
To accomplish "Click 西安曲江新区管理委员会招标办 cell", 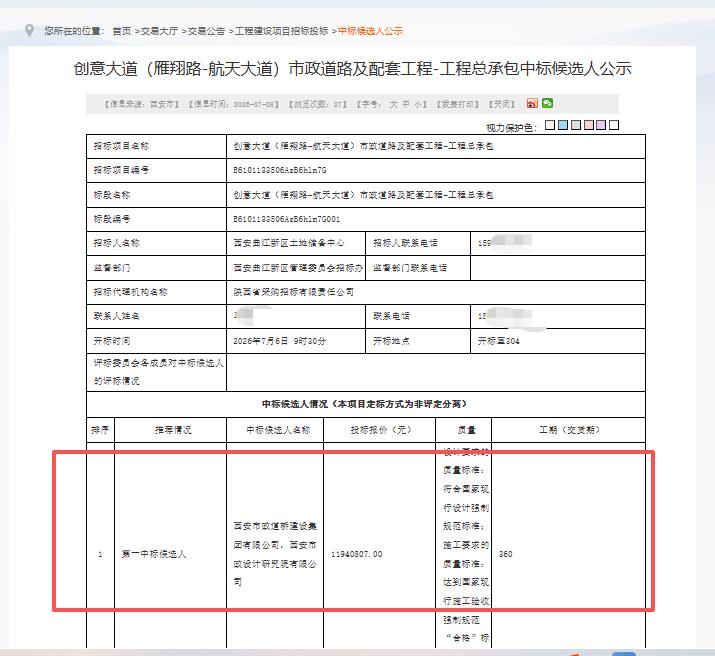I will click(298, 268).
